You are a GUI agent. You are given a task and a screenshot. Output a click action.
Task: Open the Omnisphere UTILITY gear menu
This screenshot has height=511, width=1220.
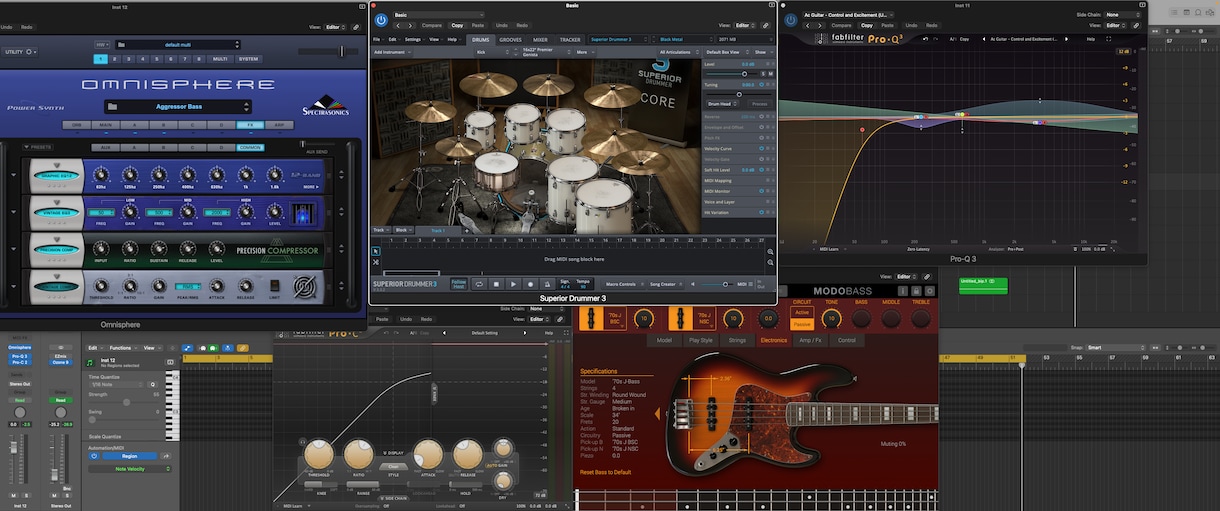pyautogui.click(x=21, y=51)
